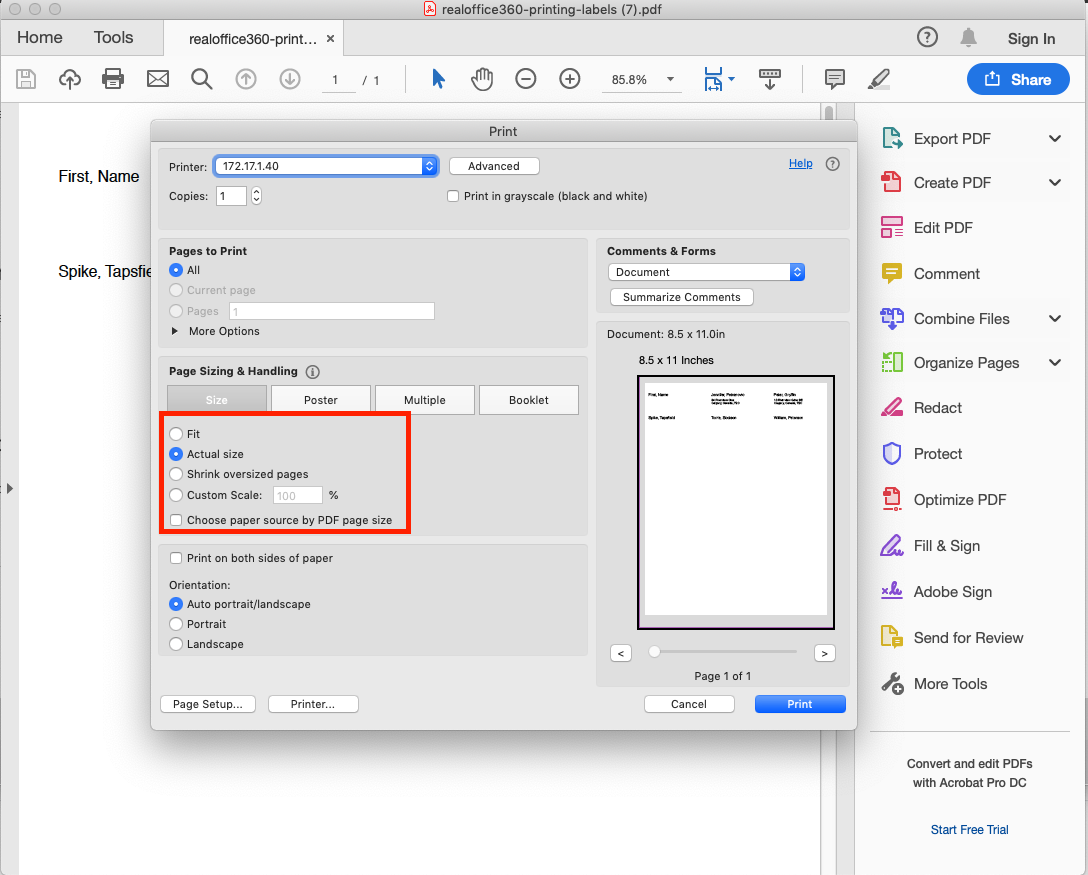The height and width of the screenshot is (875, 1088).
Task: Enable Print on both sides of paper
Action: tap(176, 558)
